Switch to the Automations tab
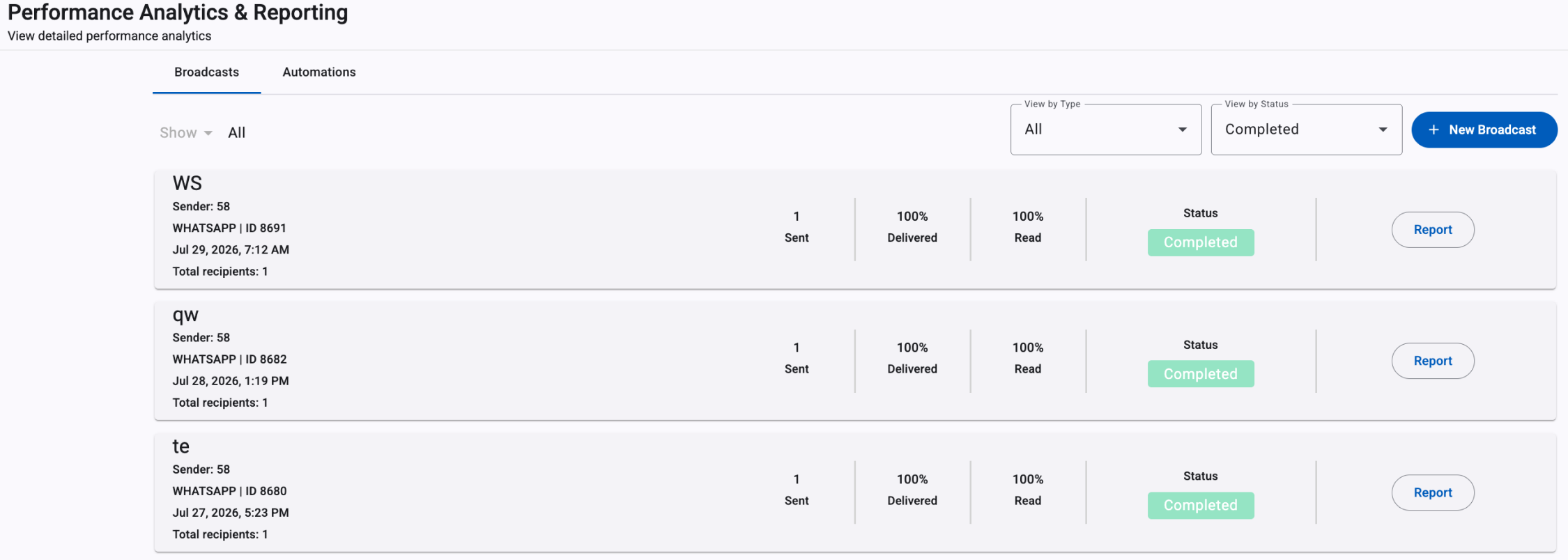Viewport: 1568px width, 560px height. click(319, 72)
